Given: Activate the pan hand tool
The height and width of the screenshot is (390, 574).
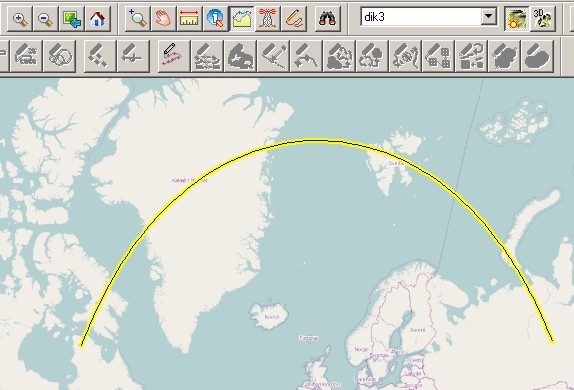Looking at the screenshot, I should tap(163, 18).
